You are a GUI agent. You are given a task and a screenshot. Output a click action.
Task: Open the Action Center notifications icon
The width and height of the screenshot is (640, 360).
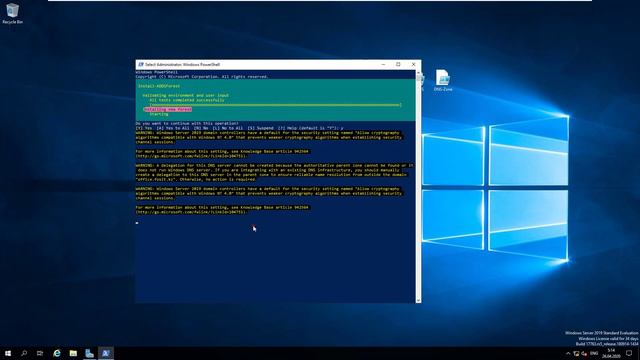tap(629, 353)
